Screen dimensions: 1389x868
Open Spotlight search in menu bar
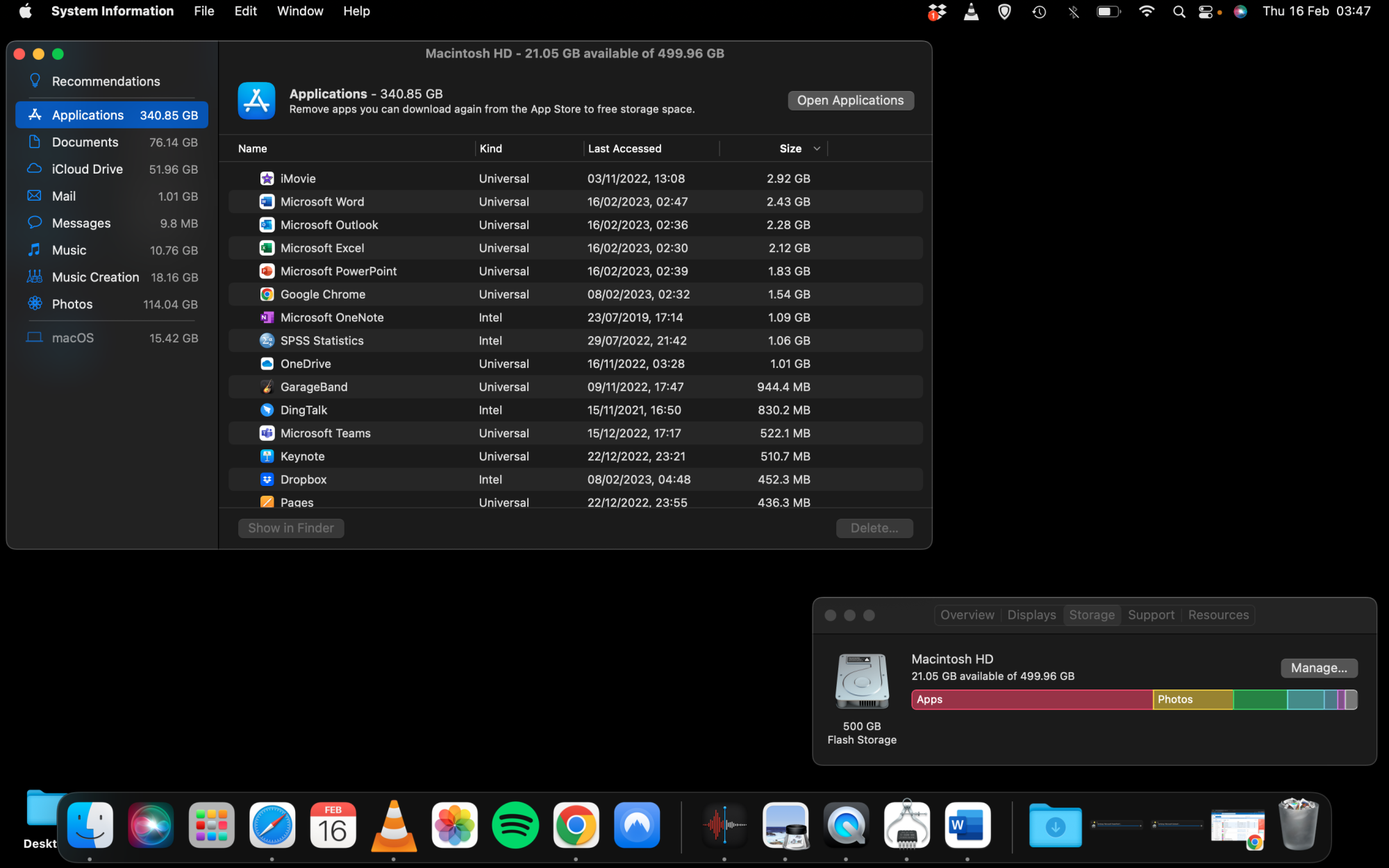(1179, 12)
